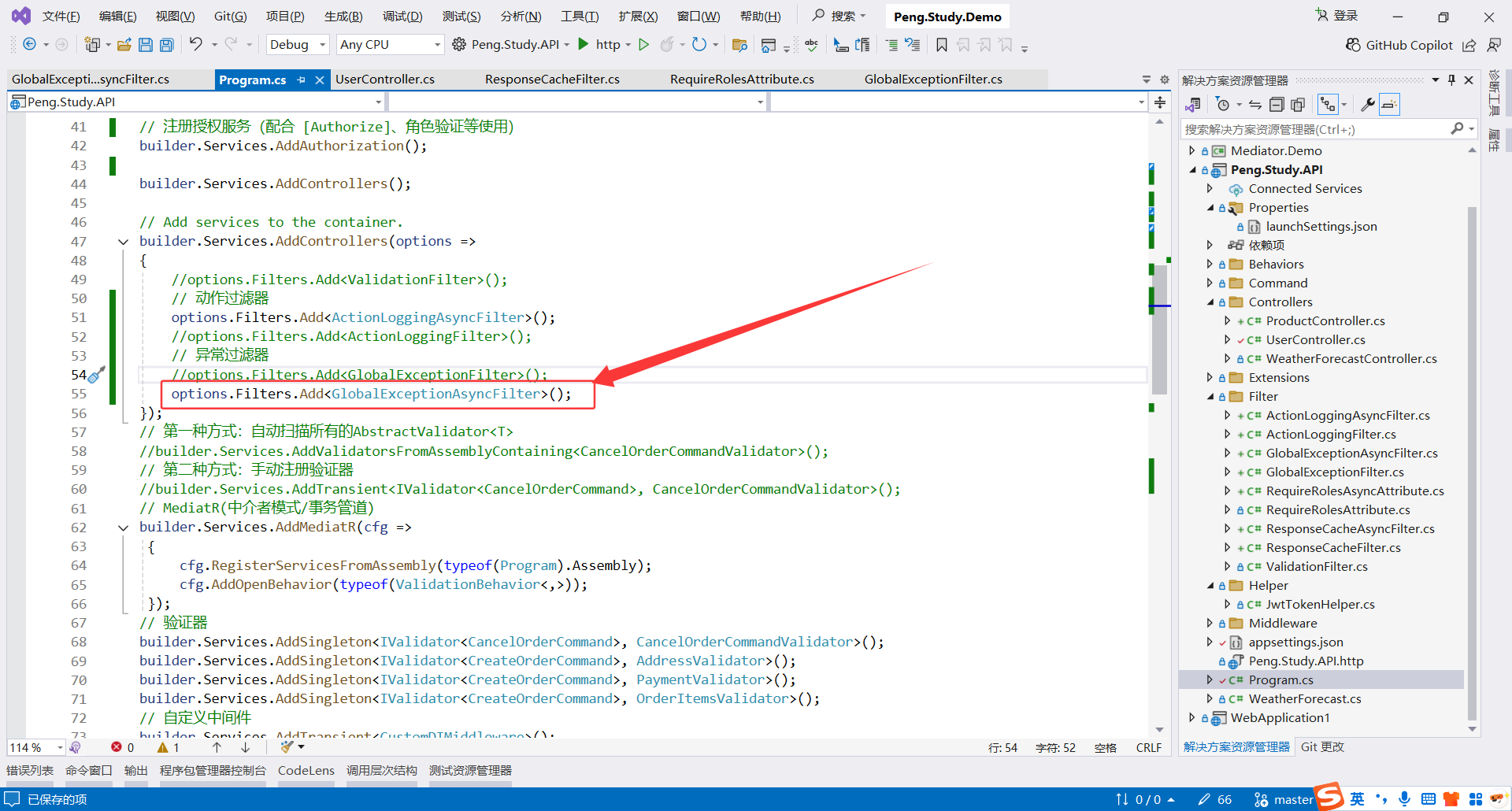Expand the Middleware folder node
Image resolution: width=1512 pixels, height=811 pixels.
(x=1210, y=623)
